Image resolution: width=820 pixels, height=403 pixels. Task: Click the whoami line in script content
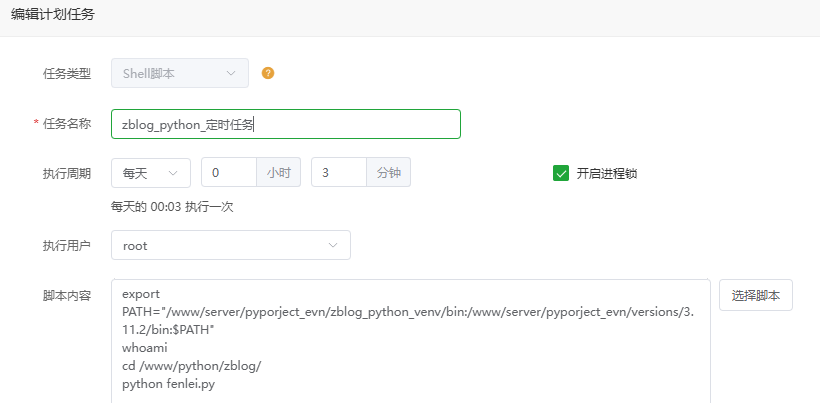pyautogui.click(x=145, y=347)
